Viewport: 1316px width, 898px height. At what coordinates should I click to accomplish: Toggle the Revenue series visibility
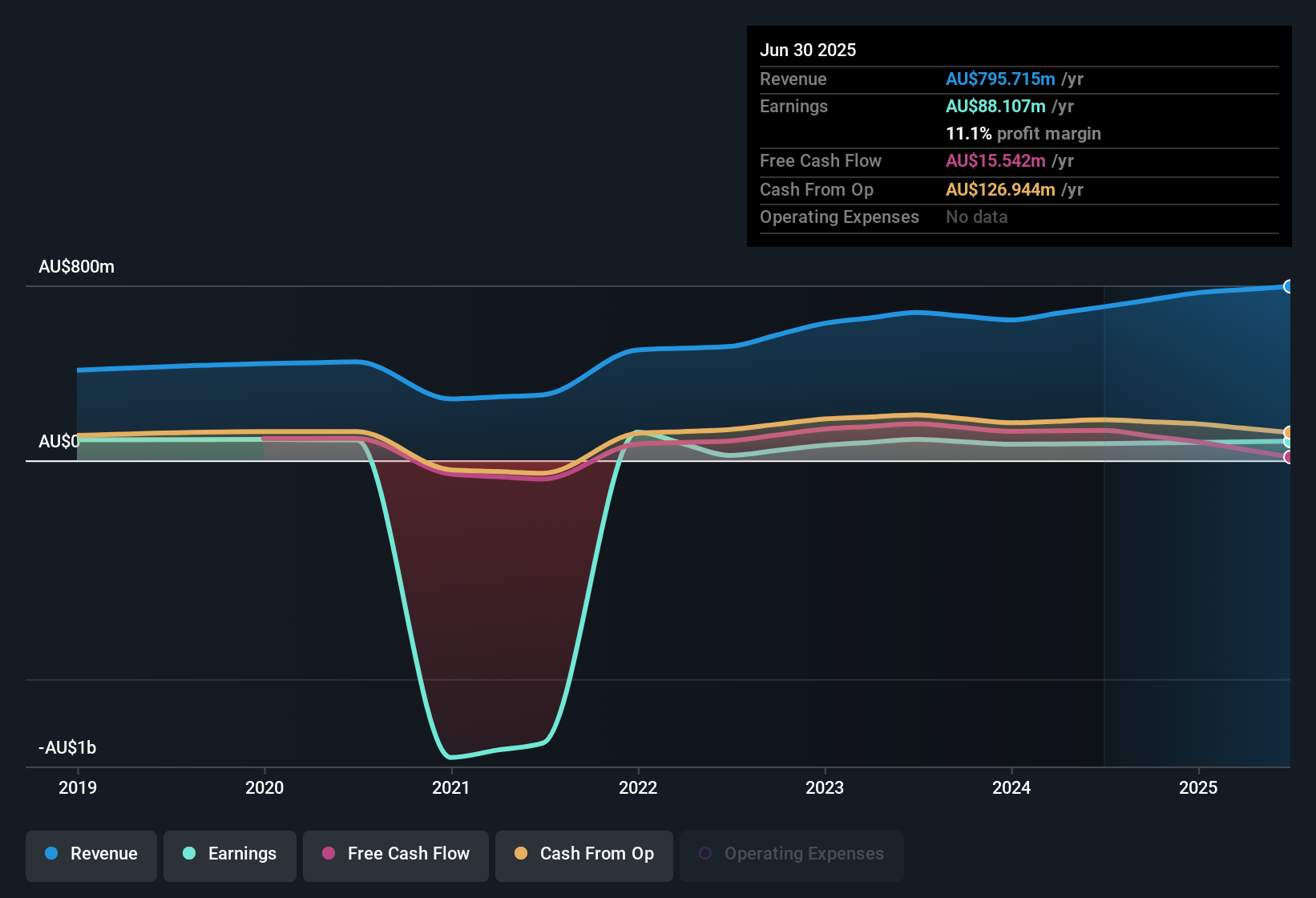click(x=91, y=854)
